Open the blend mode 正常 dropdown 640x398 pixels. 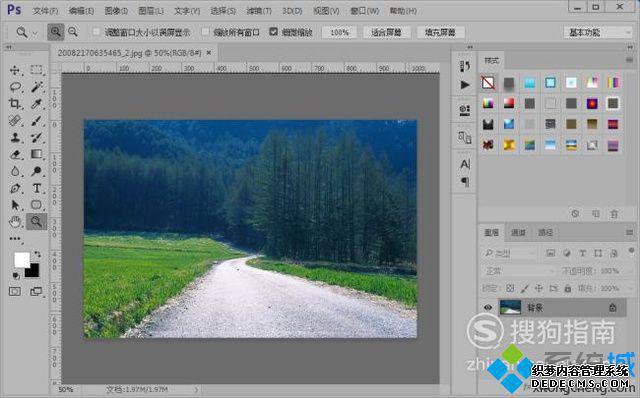(x=519, y=271)
